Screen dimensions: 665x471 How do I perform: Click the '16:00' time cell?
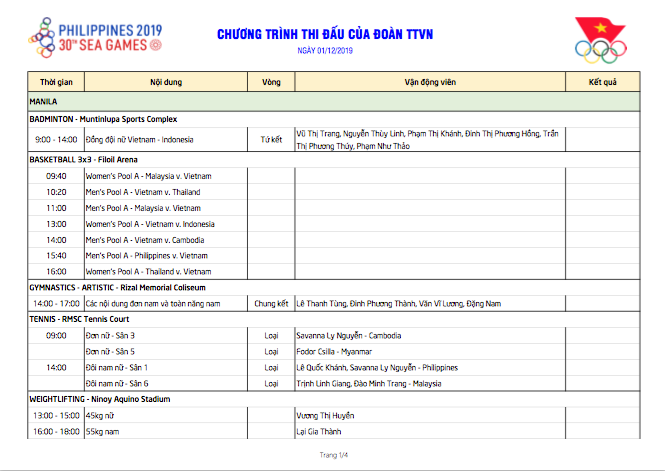coord(56,272)
